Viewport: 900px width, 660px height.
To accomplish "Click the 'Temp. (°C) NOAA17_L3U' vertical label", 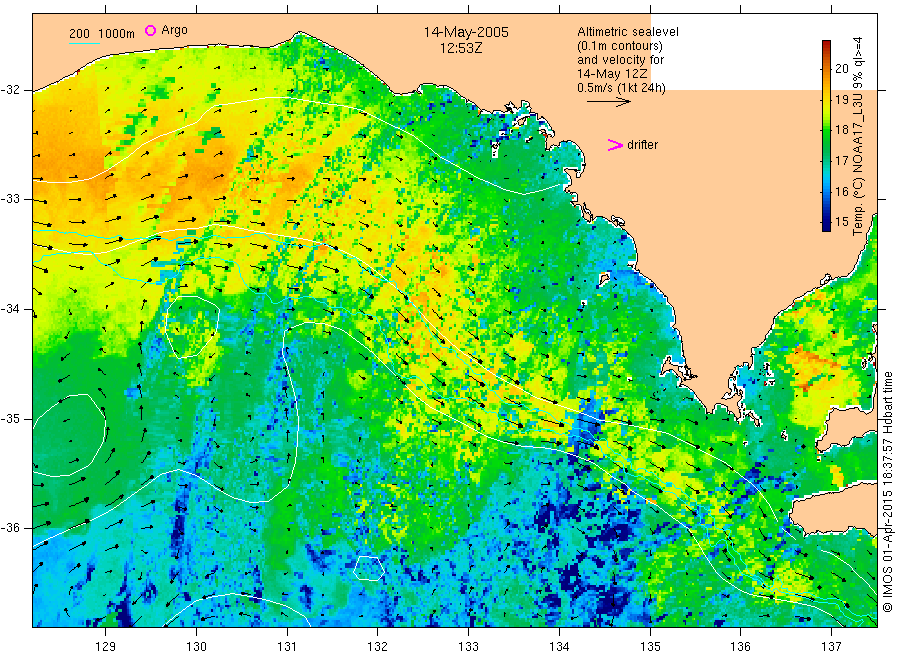I will 858,167.
